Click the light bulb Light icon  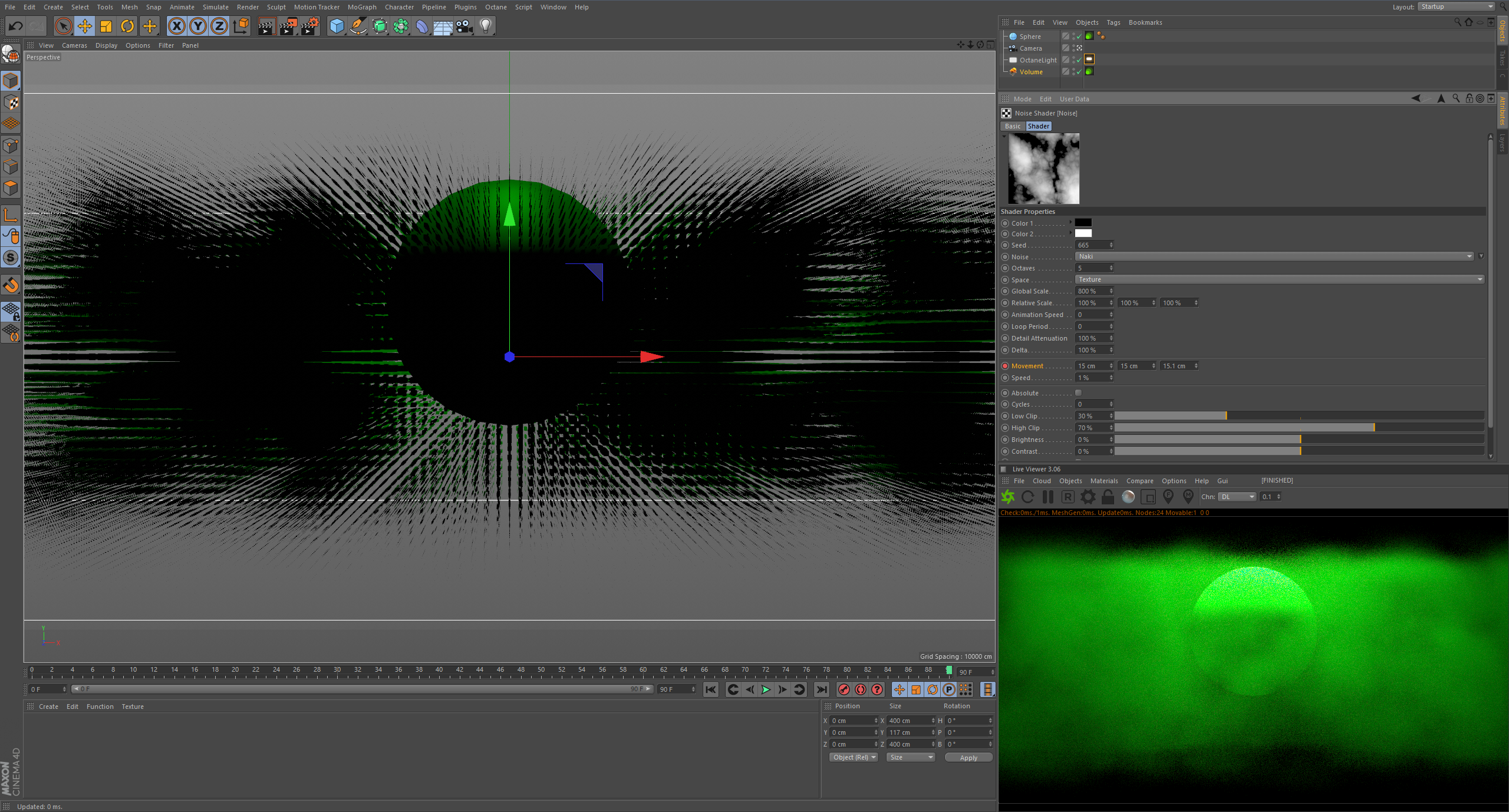click(x=486, y=26)
